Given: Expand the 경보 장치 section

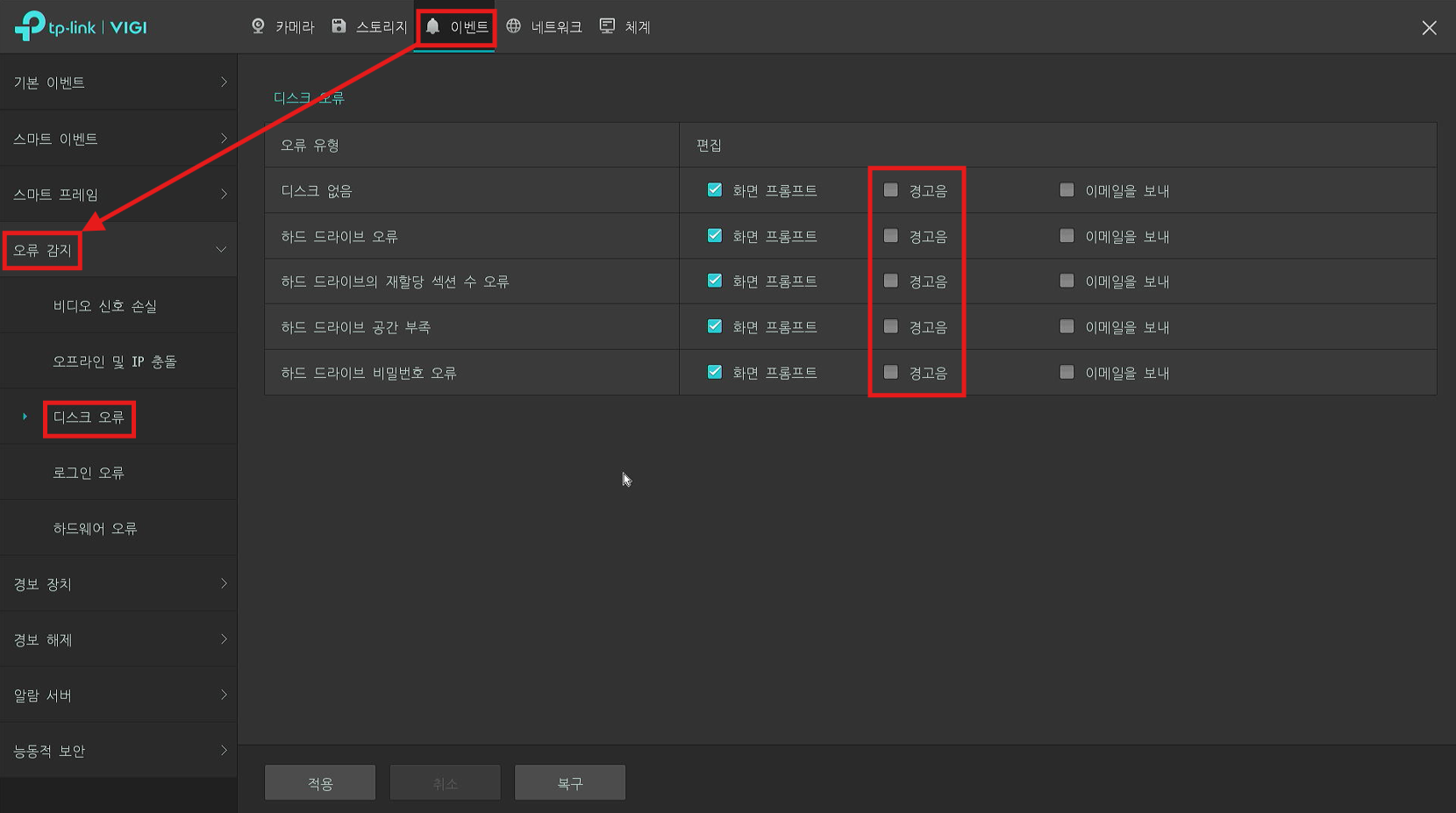Looking at the screenshot, I should point(118,584).
